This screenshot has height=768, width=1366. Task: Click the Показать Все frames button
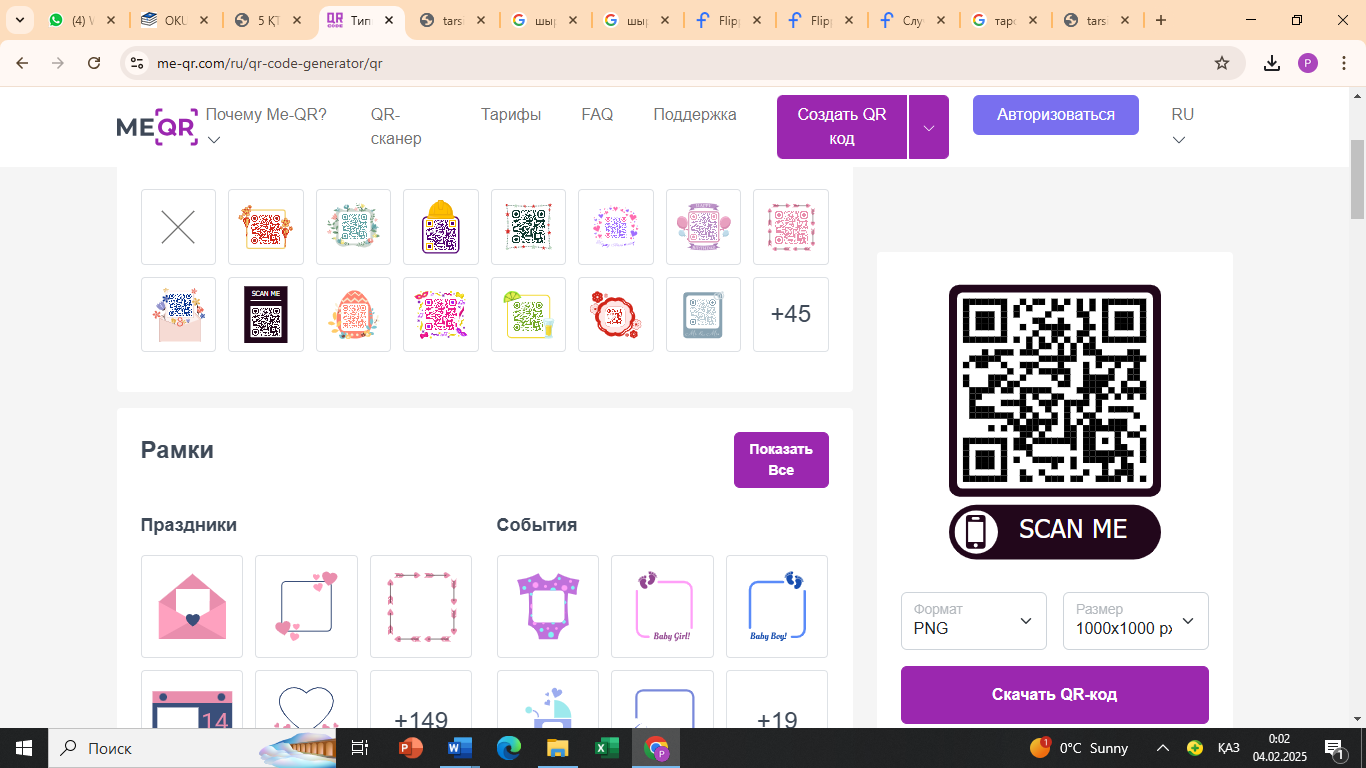(781, 460)
